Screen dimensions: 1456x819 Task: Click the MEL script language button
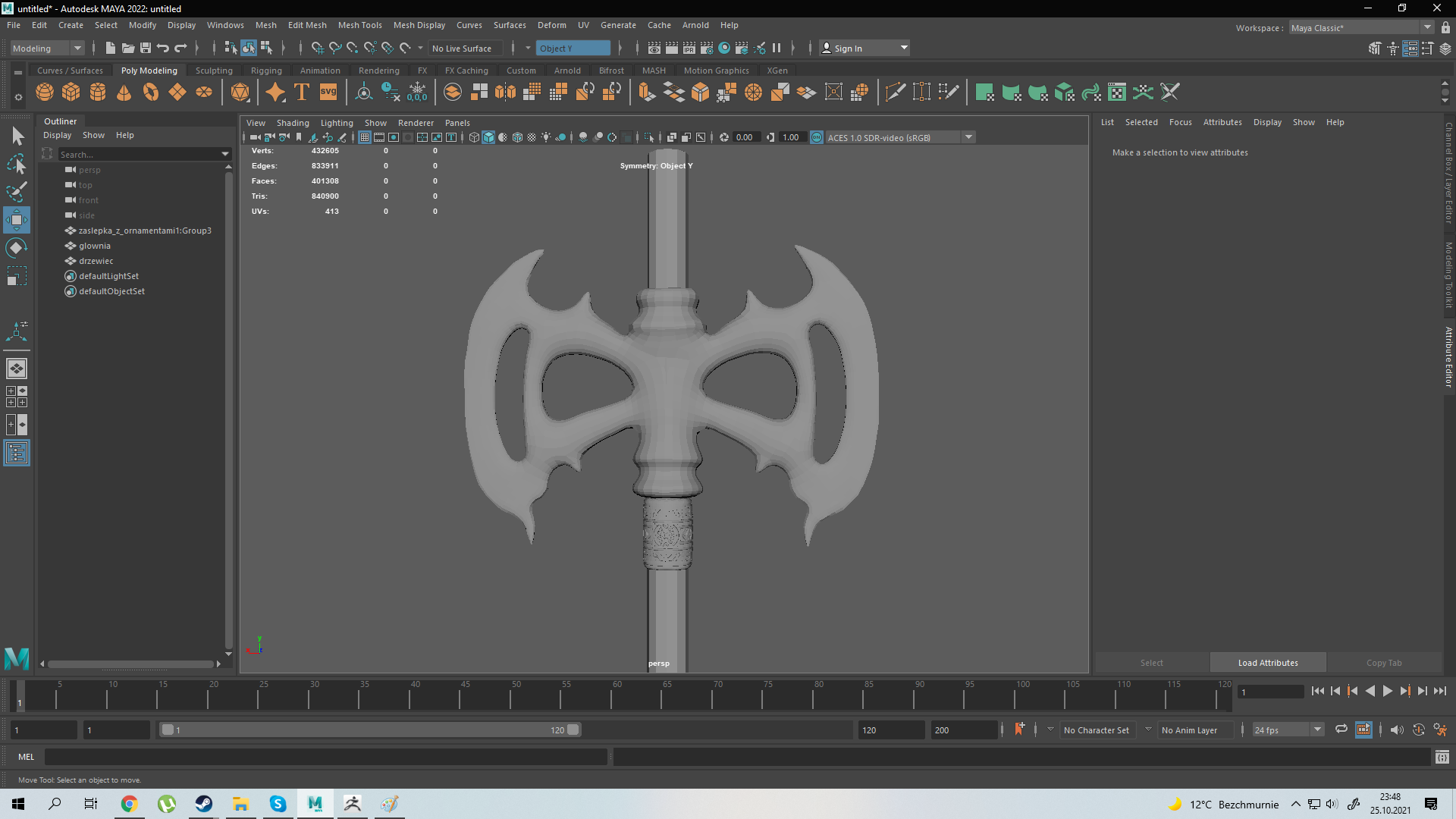27,756
